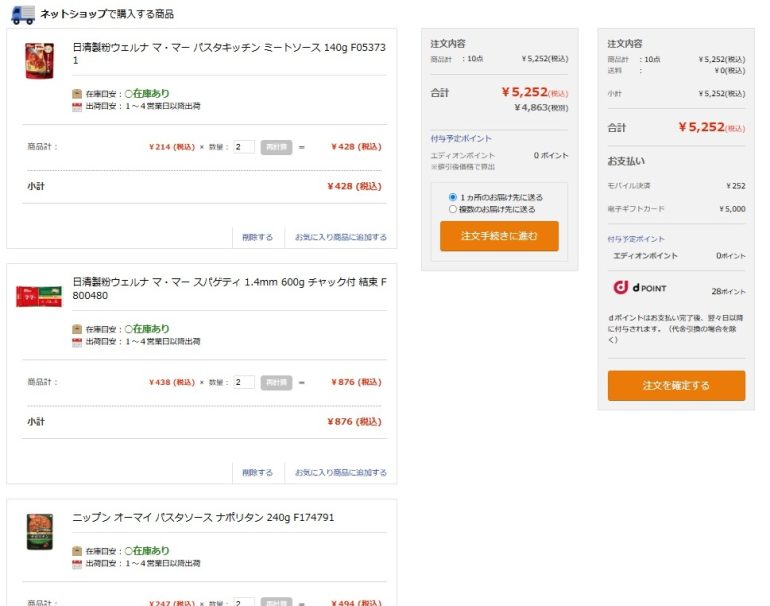Image resolution: width=770 pixels, height=606 pixels.
Task: Click the d POINT logo icon
Action: (x=621, y=288)
